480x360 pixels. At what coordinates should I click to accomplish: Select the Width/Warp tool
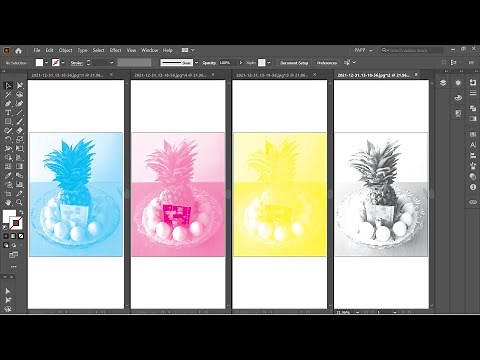8,149
